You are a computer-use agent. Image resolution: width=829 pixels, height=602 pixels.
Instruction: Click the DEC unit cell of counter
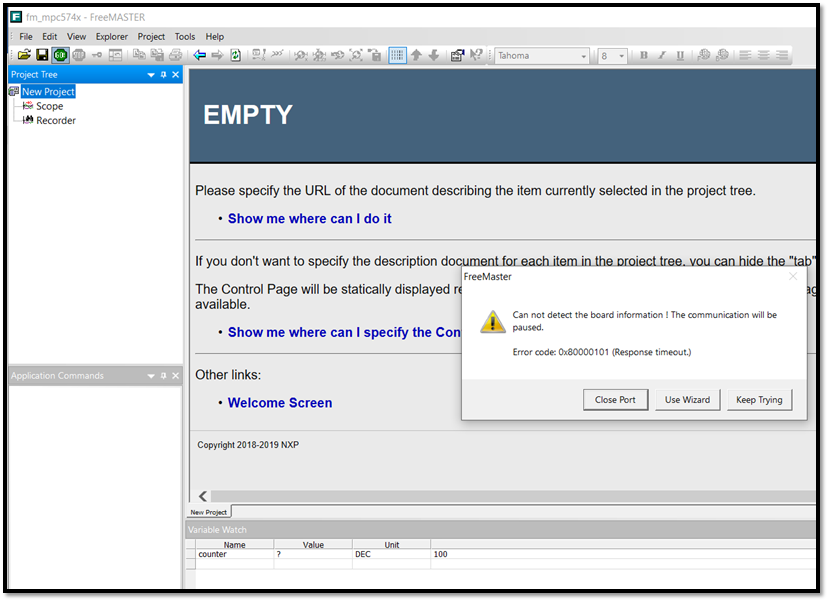pos(392,554)
